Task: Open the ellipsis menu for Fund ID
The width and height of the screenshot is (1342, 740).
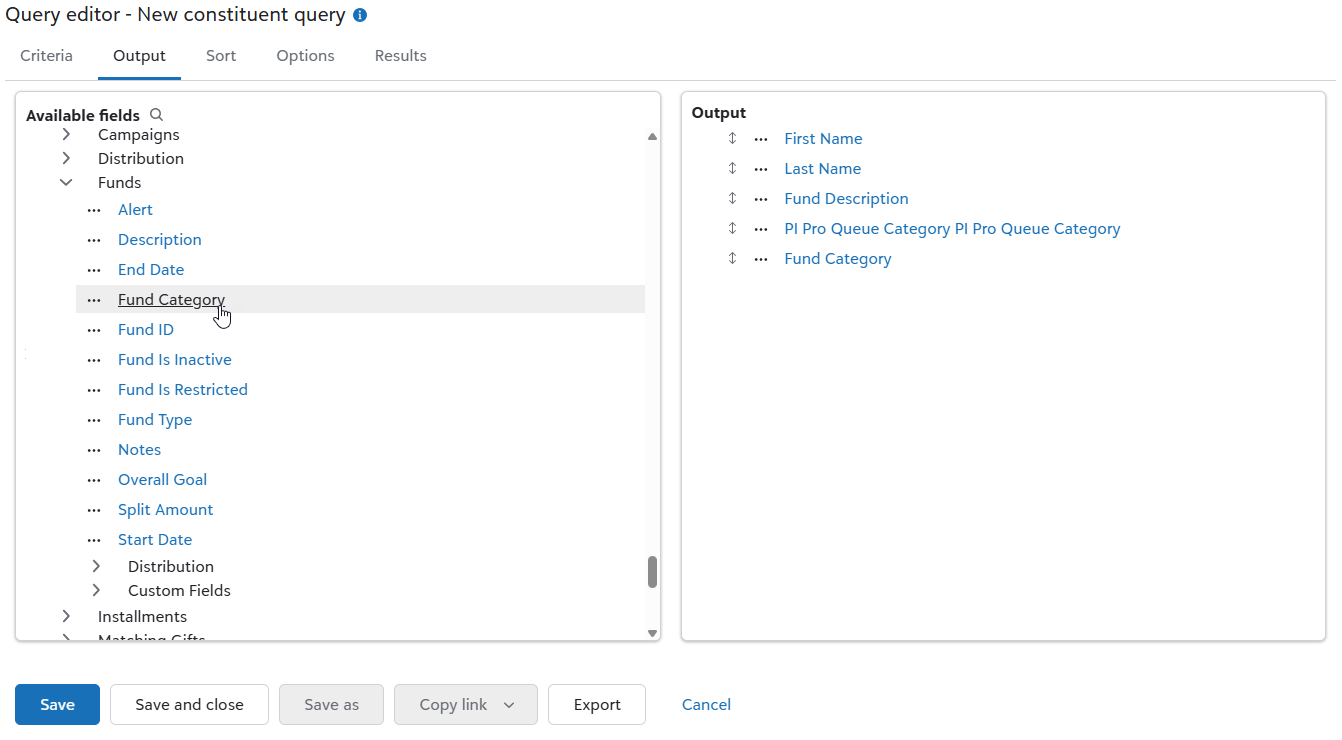Action: pos(93,329)
